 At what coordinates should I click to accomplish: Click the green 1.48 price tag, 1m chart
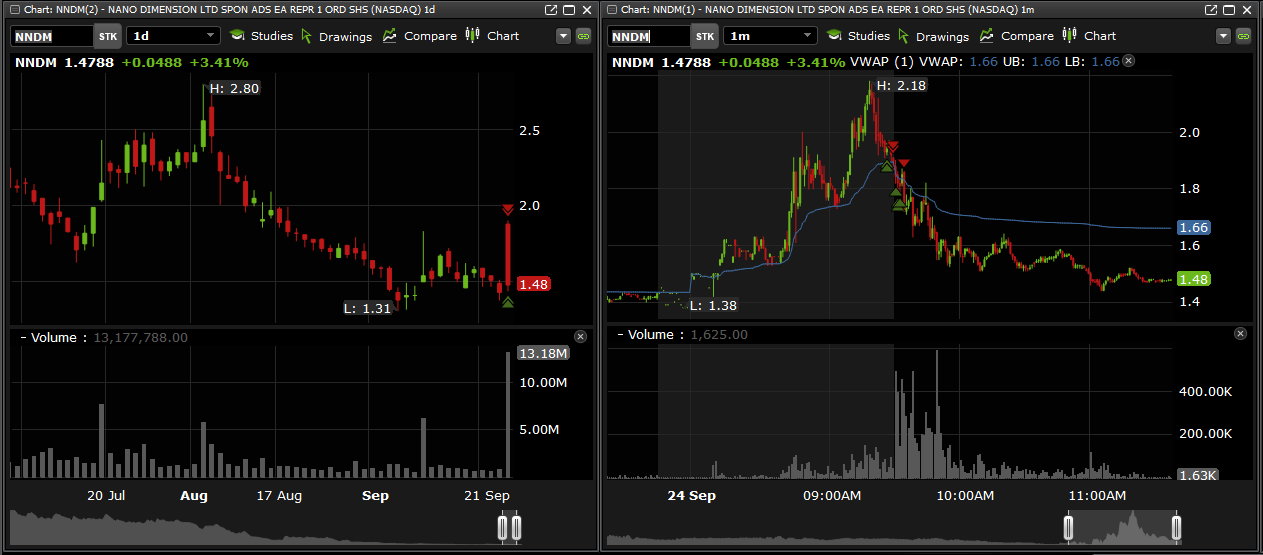(1194, 279)
